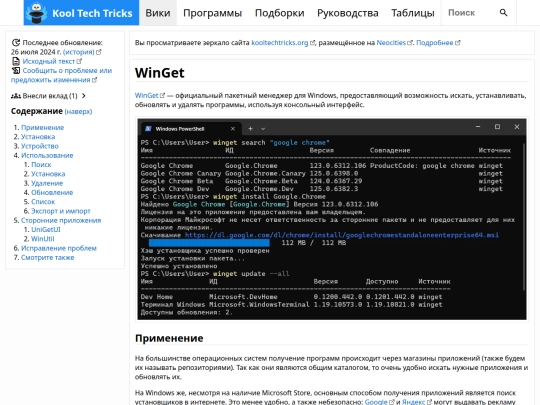This screenshot has height=405, width=540.
Task: Go to UniGetUI in contents
Action: tap(46, 230)
